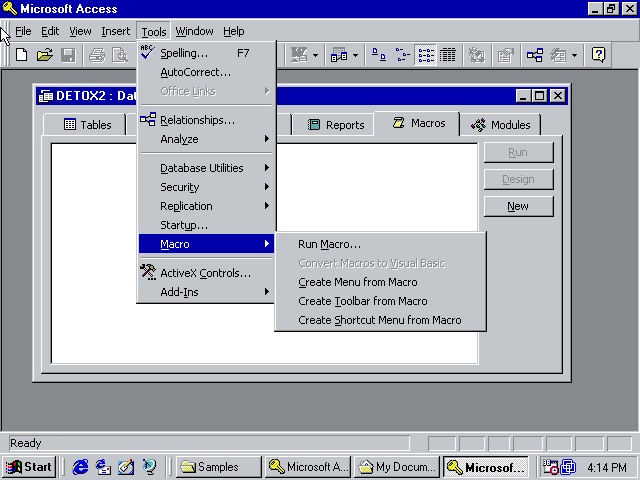Switch to Large Icons view
Screen dimensions: 640x480
(378, 55)
